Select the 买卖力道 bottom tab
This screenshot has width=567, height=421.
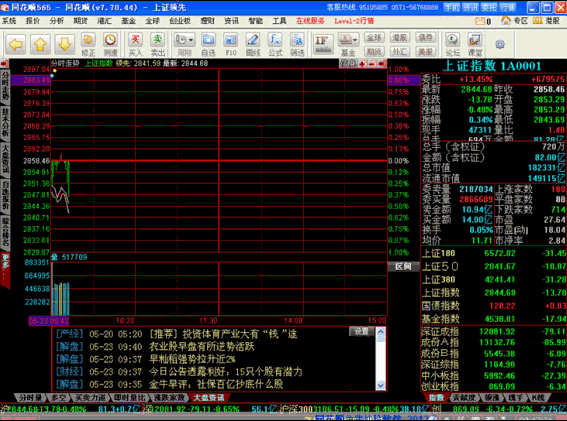tap(90, 397)
